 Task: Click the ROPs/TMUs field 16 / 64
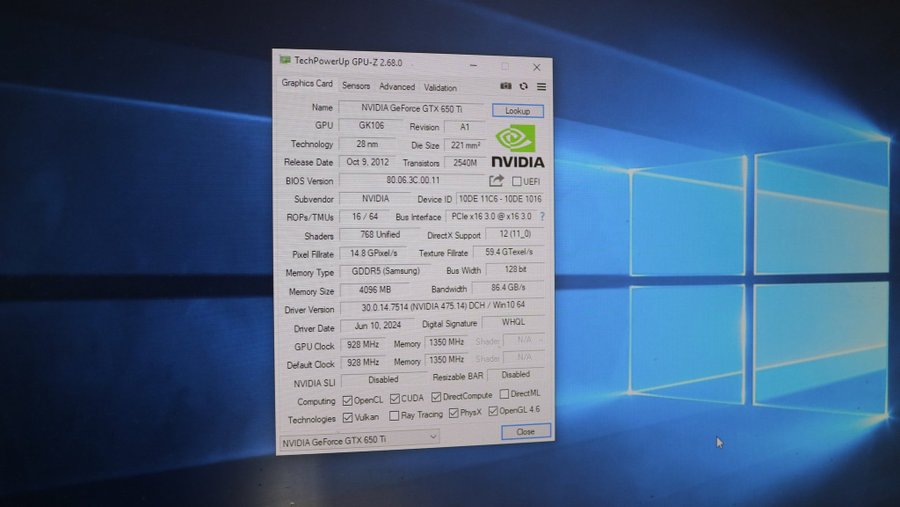pyautogui.click(x=365, y=216)
